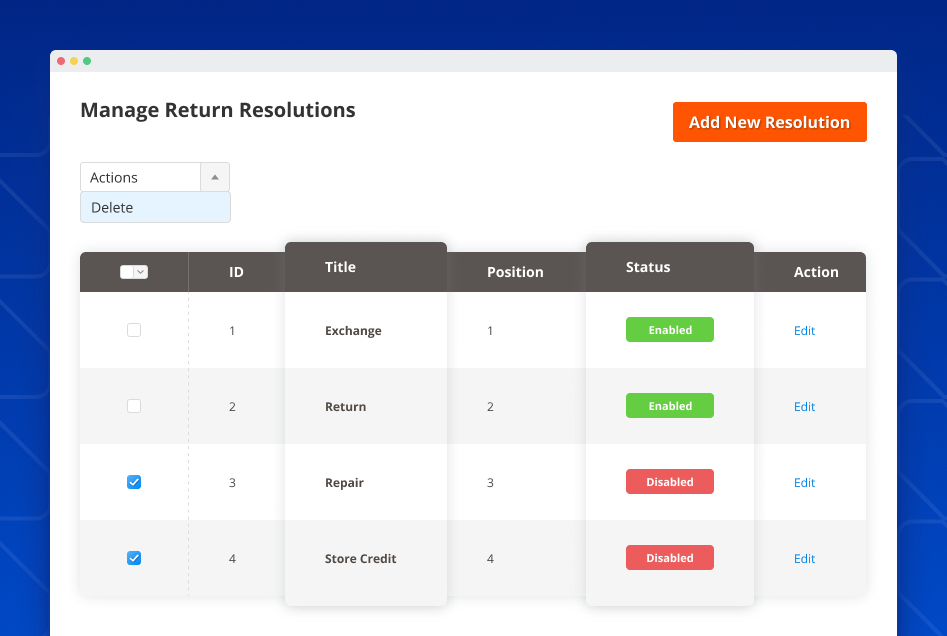Edit the Store Credit resolution
This screenshot has width=947, height=636.
click(804, 558)
